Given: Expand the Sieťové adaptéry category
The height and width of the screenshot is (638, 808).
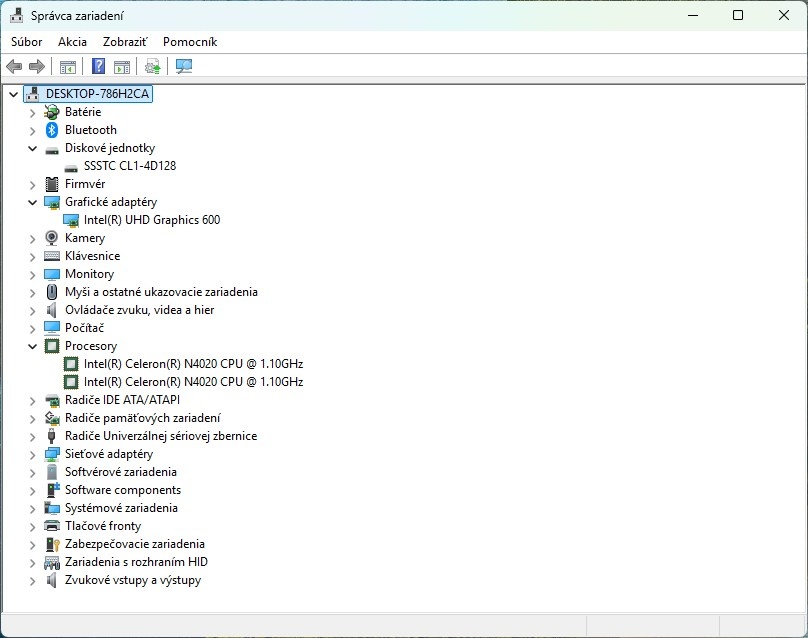Looking at the screenshot, I should click(31, 453).
